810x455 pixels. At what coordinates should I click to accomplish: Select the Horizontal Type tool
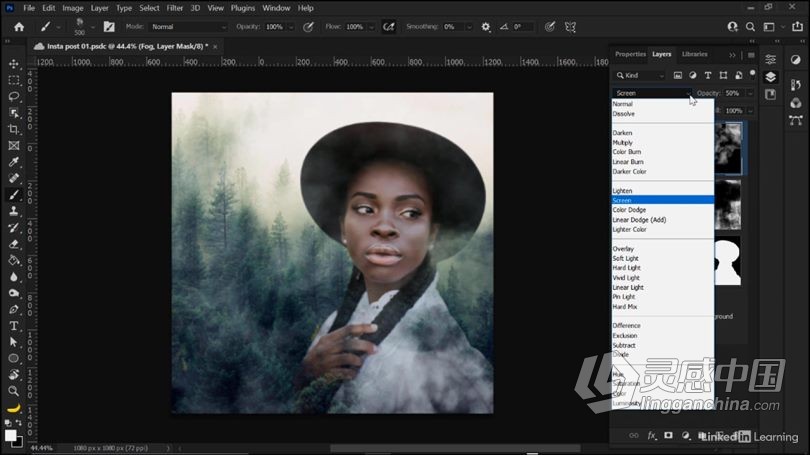click(x=14, y=326)
